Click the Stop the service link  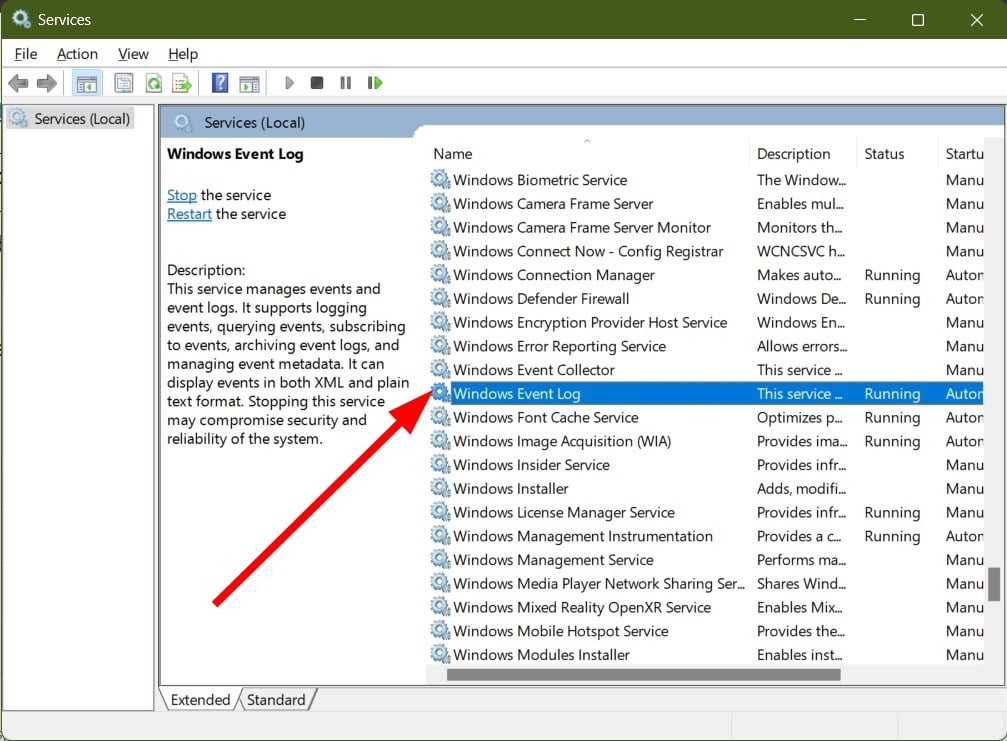tap(182, 195)
